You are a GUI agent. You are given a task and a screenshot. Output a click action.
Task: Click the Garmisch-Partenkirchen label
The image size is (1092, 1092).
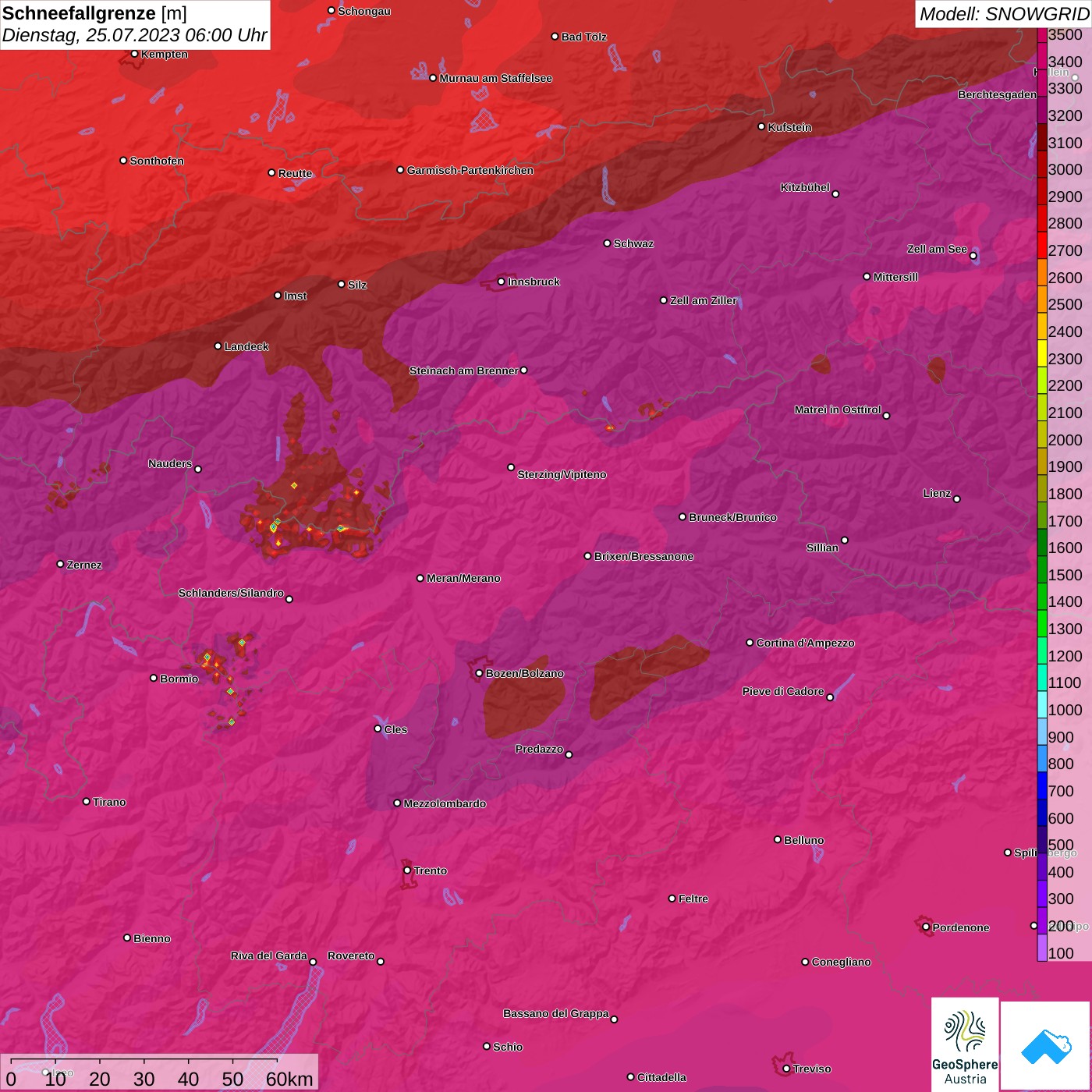[x=470, y=170]
